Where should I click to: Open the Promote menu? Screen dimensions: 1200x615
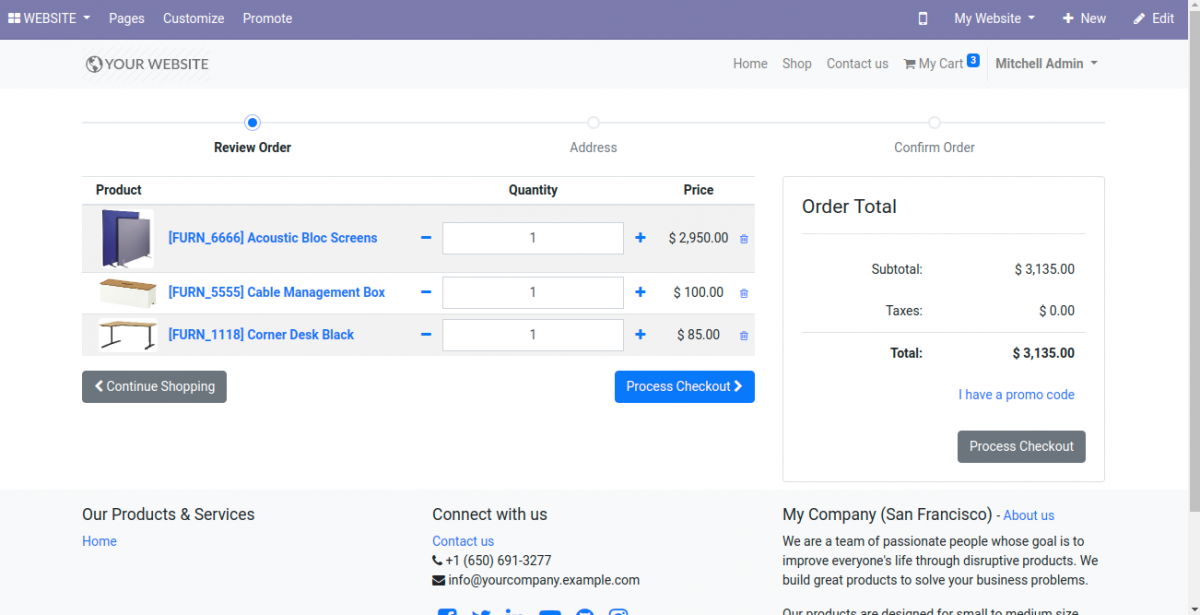point(267,18)
